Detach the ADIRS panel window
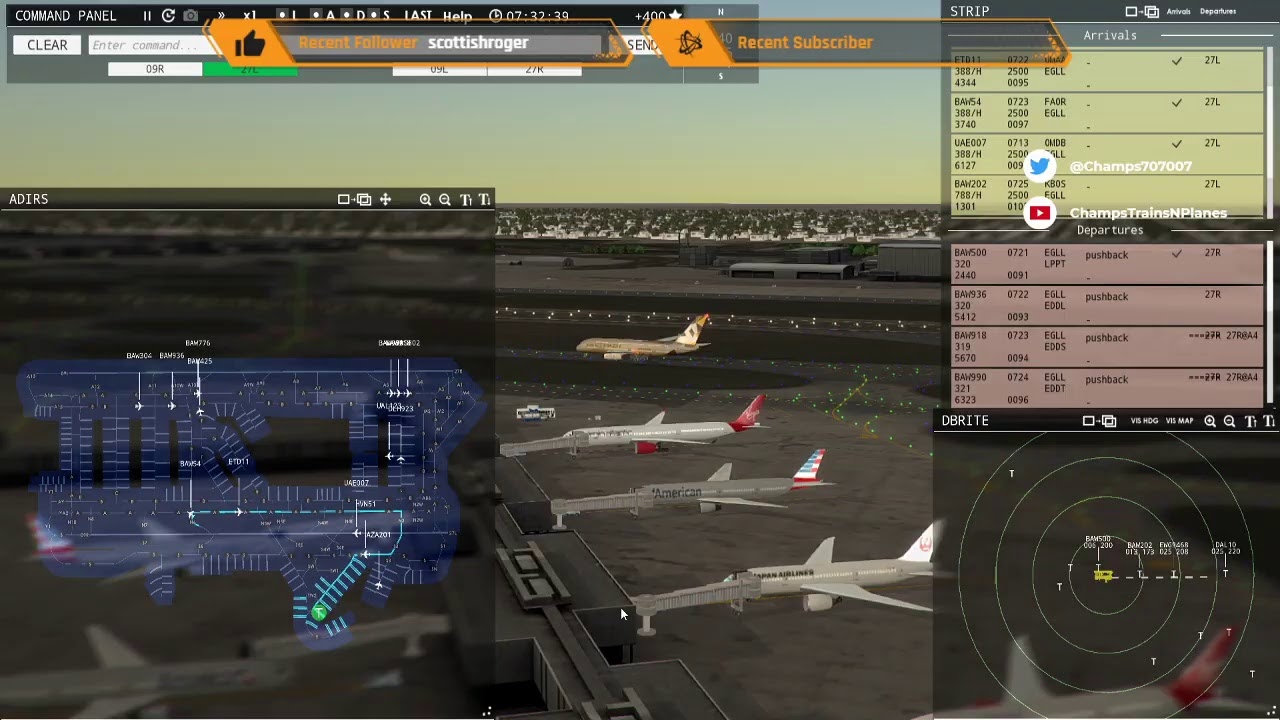This screenshot has width=1280, height=720. click(355, 199)
